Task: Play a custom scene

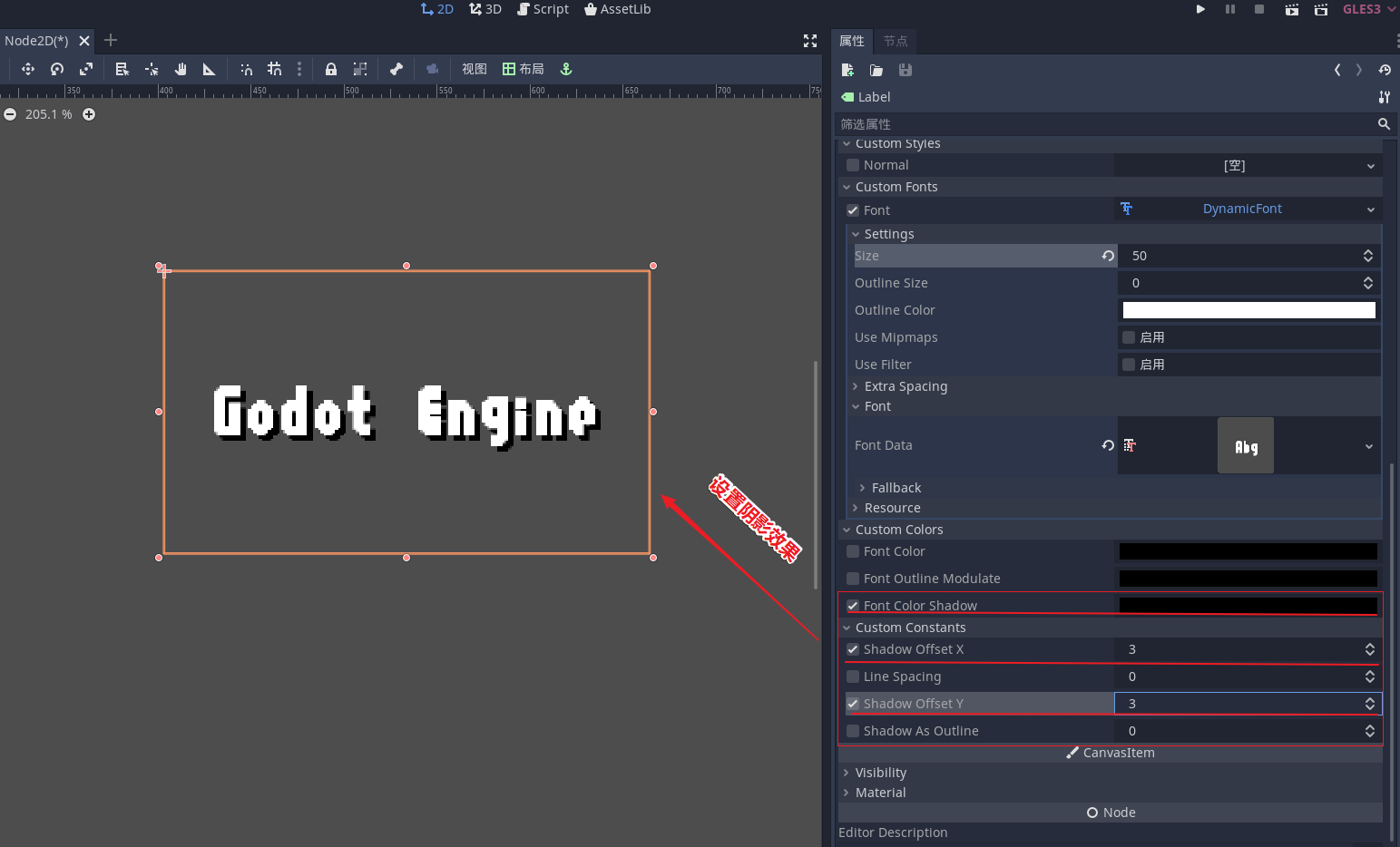Action: 1321,9
